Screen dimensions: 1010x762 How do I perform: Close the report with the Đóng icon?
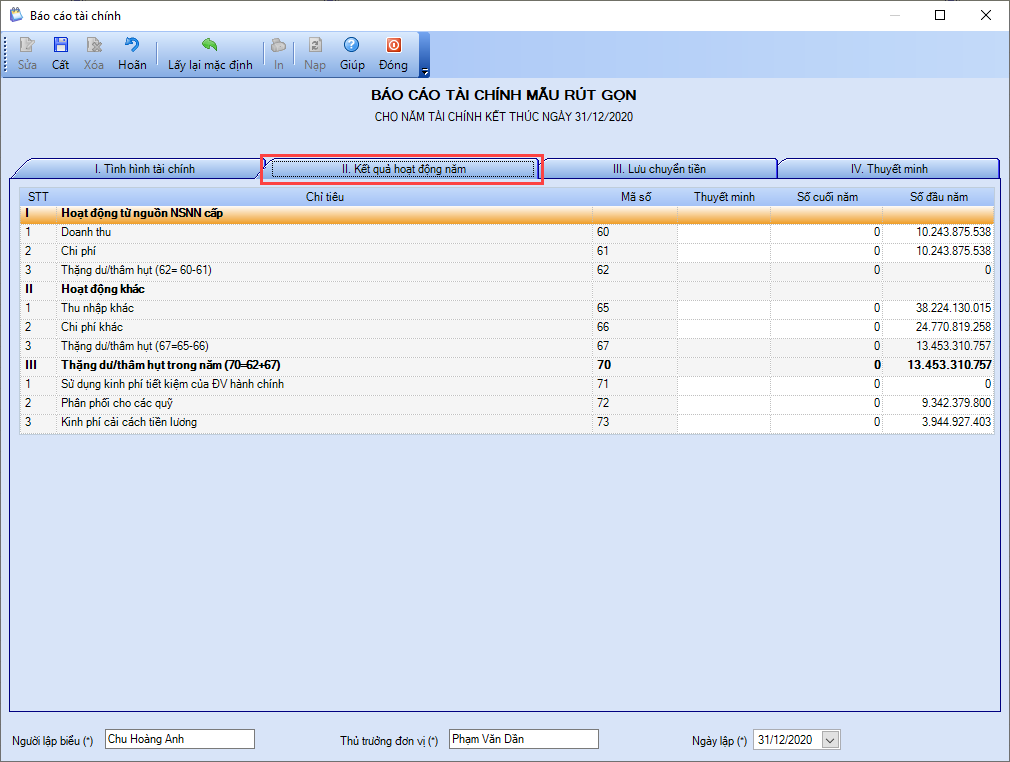[x=393, y=54]
